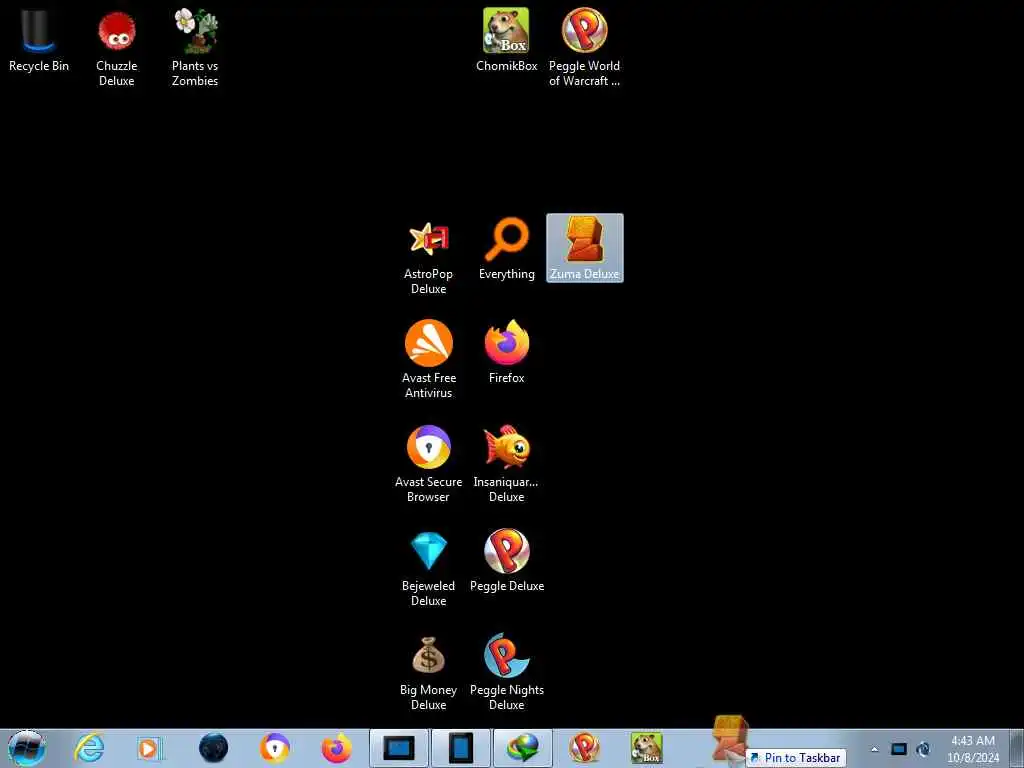
Task: Select the Avast Free Antivirus shortcut
Action: 428,359
